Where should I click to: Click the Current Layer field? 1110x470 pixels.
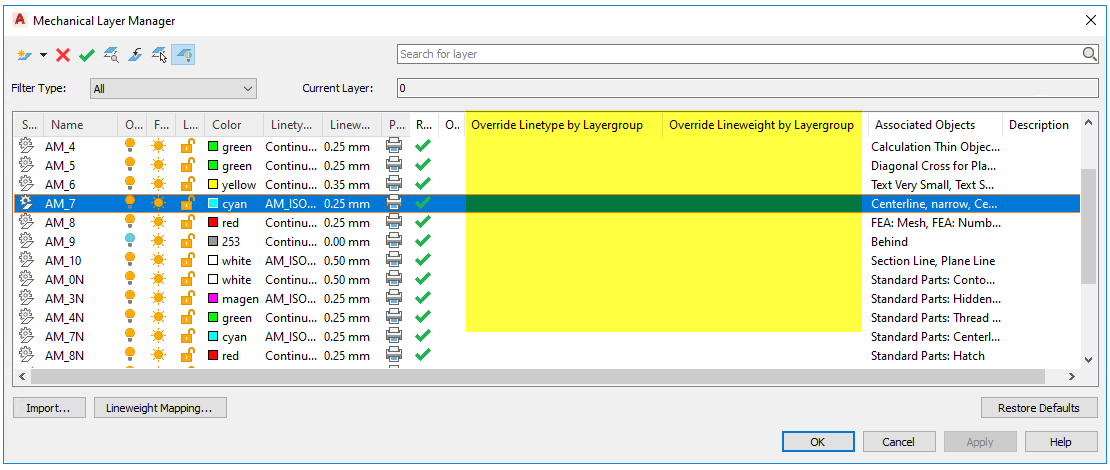(x=748, y=88)
